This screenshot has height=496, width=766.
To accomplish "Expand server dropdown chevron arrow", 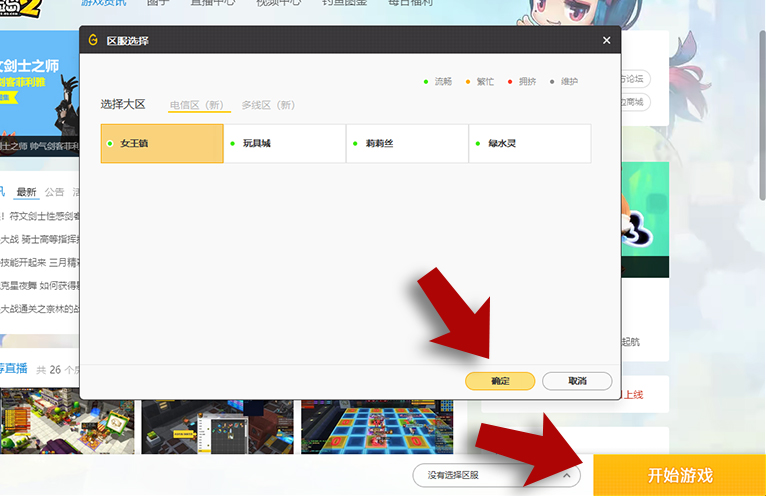I will tap(567, 475).
